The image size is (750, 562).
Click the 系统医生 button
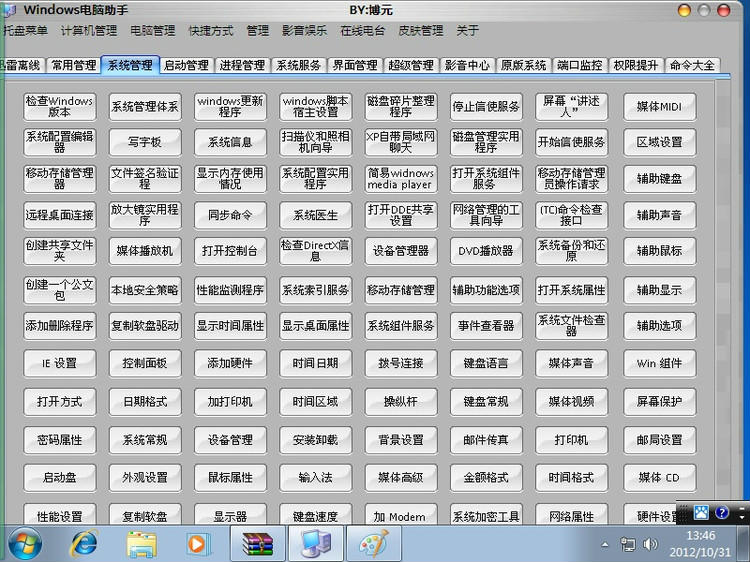pyautogui.click(x=316, y=215)
